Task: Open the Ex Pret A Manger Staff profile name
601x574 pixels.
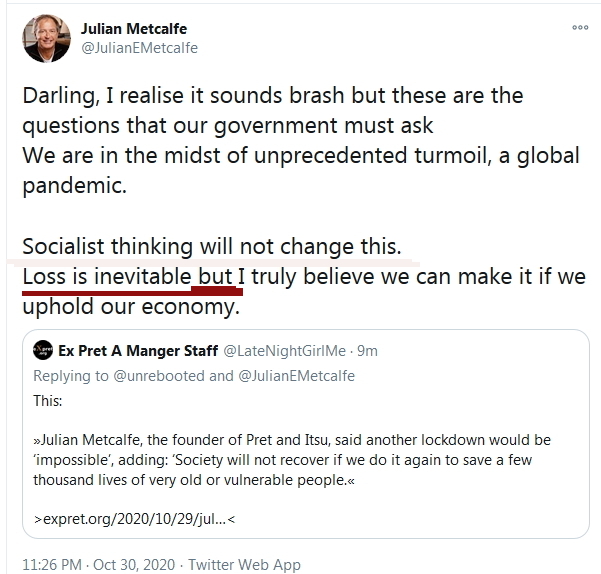Action: pos(137,351)
